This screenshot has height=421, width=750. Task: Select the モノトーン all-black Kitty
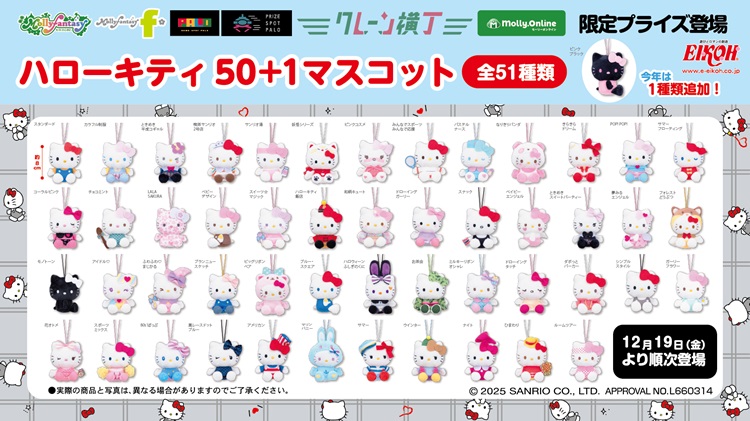pos(64,293)
